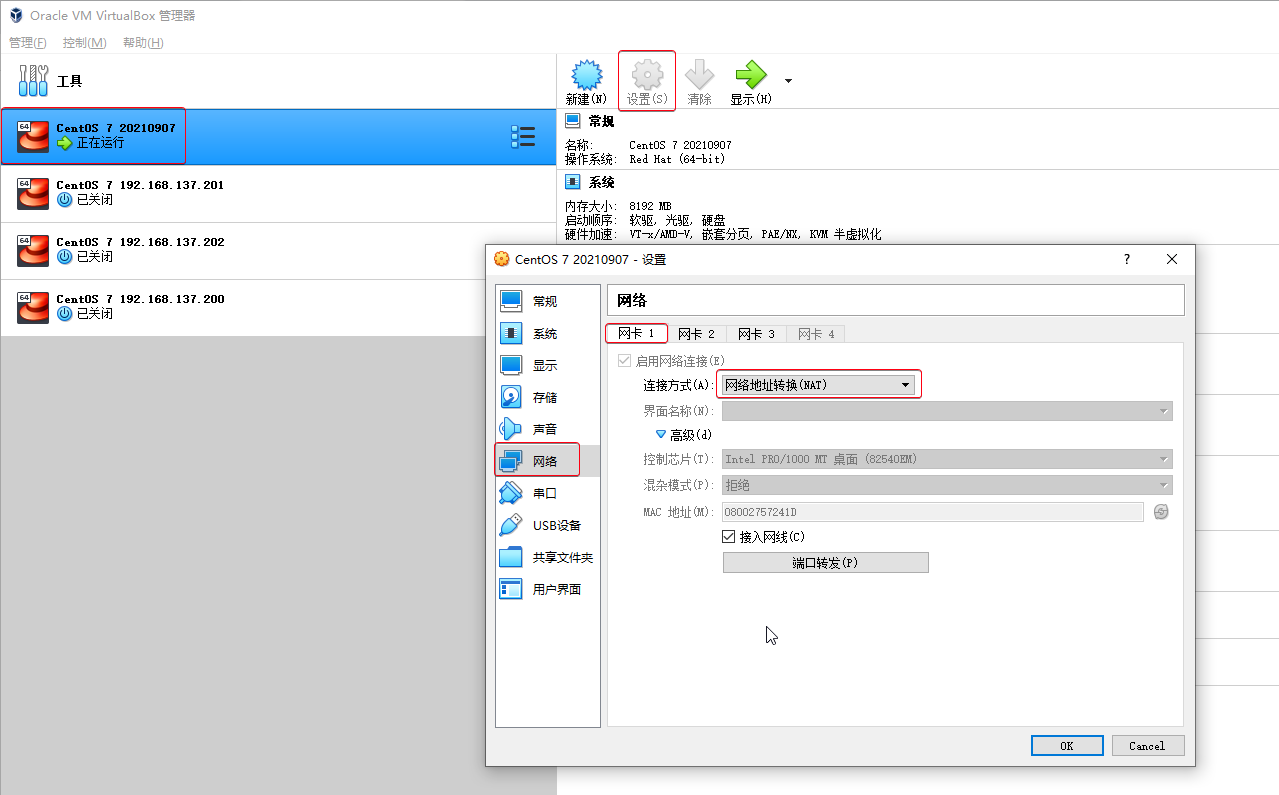The height and width of the screenshot is (795, 1279).
Task: Switch to the 网卡 2 tab
Action: click(x=696, y=334)
